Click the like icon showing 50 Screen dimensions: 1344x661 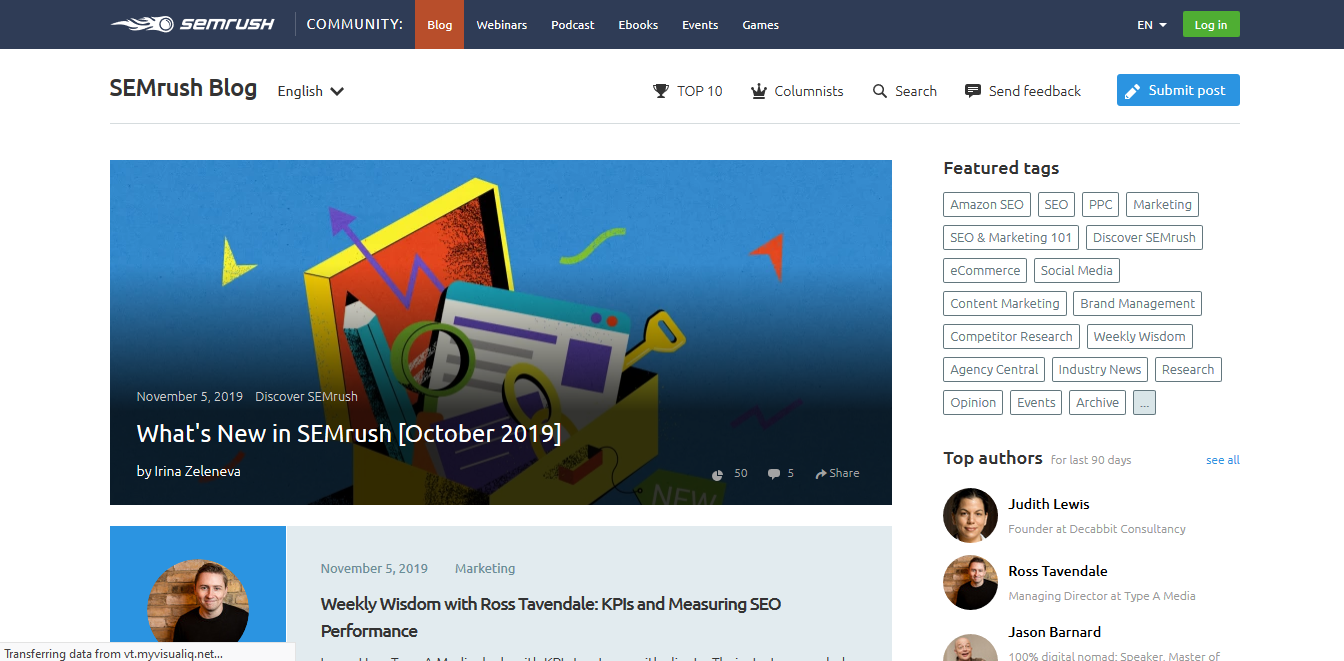click(x=717, y=472)
